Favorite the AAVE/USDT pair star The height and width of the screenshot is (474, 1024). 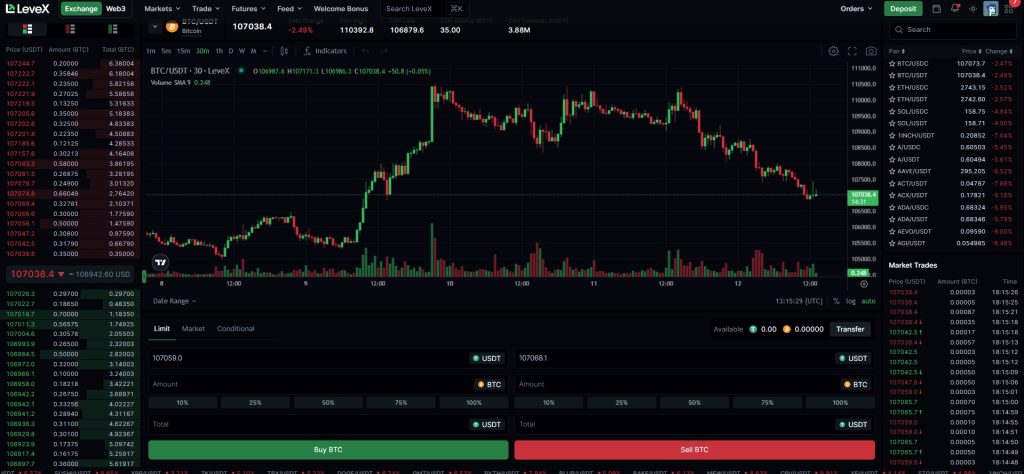892,171
